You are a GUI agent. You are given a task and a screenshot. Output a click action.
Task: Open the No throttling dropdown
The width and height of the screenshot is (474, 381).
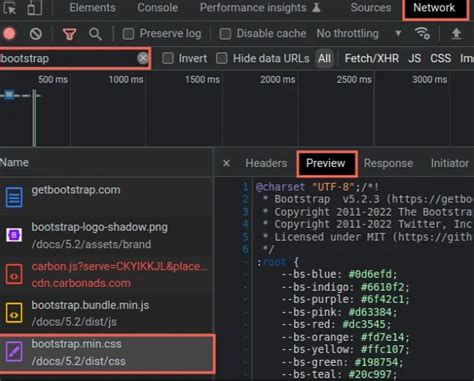(359, 33)
